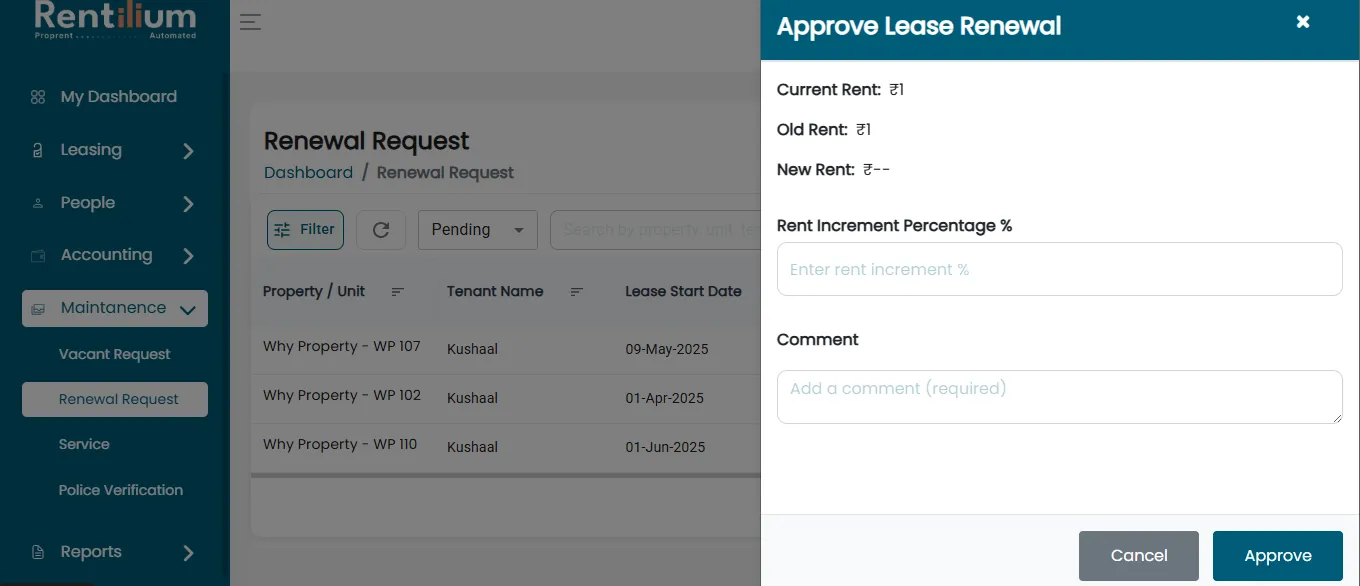Open Vacant Request submenu item
The height and width of the screenshot is (586, 1360).
pos(115,354)
